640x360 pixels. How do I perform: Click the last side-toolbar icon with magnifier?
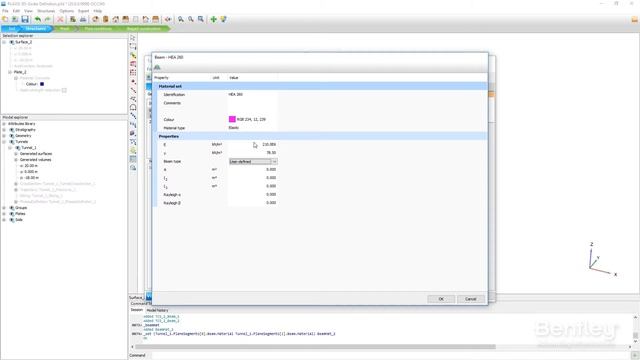(133, 168)
